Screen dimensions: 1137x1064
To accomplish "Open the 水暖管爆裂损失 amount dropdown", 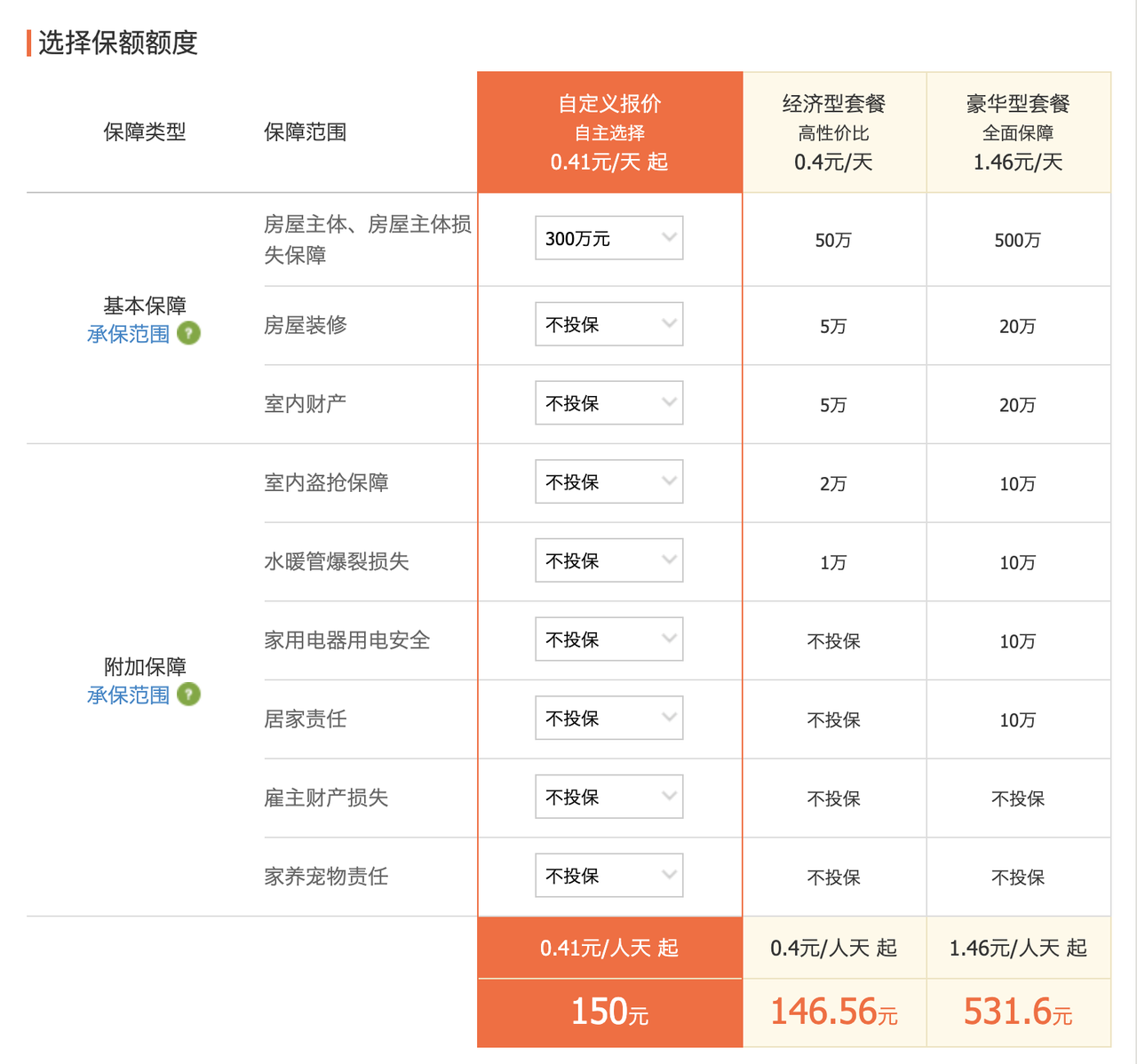I will [x=608, y=560].
